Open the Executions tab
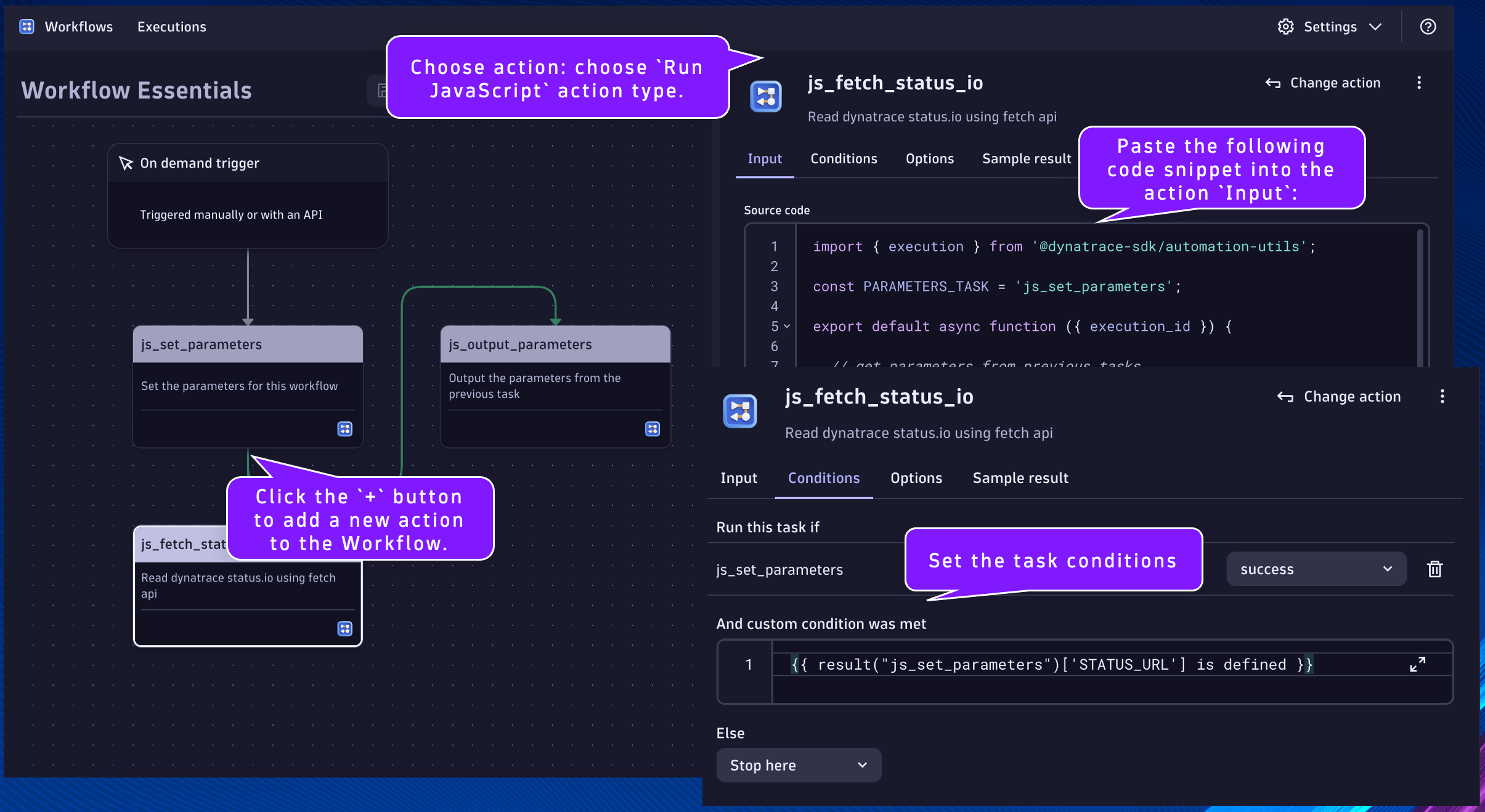Viewport: 1485px width, 812px height. coord(172,26)
